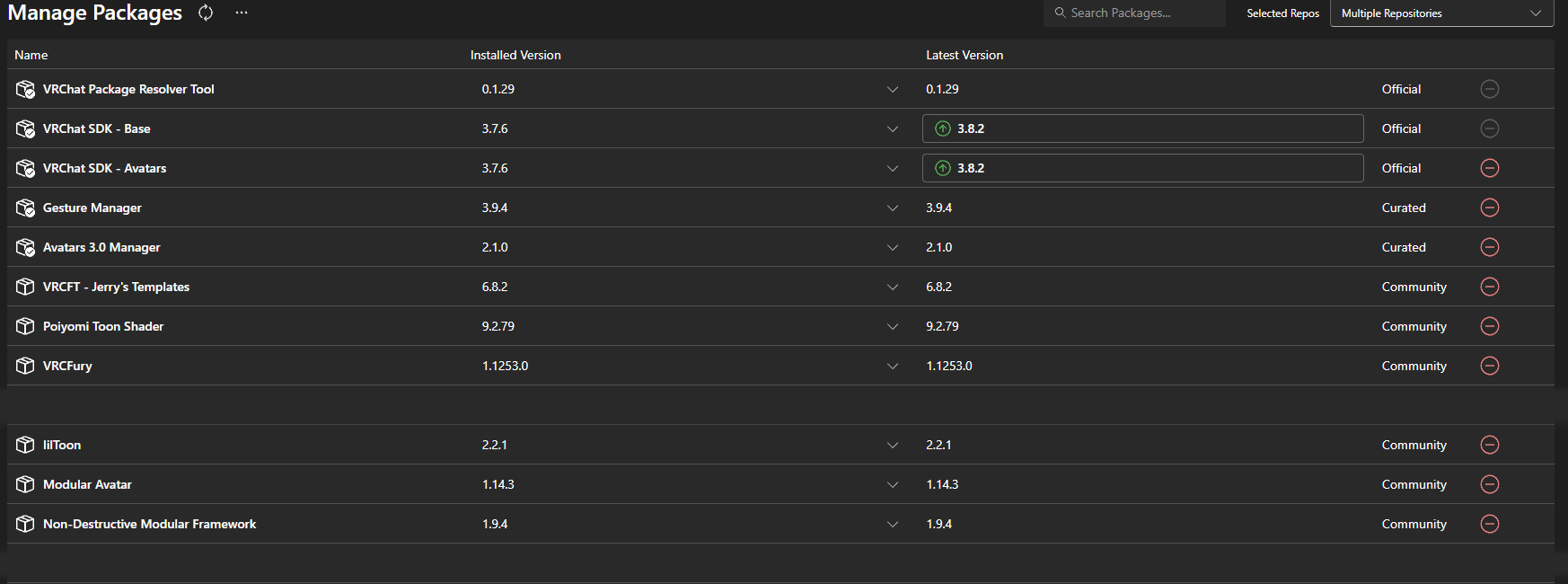Screen dimensions: 1568x584
Task: Remove the Modular Avatar package
Action: pyautogui.click(x=1489, y=484)
